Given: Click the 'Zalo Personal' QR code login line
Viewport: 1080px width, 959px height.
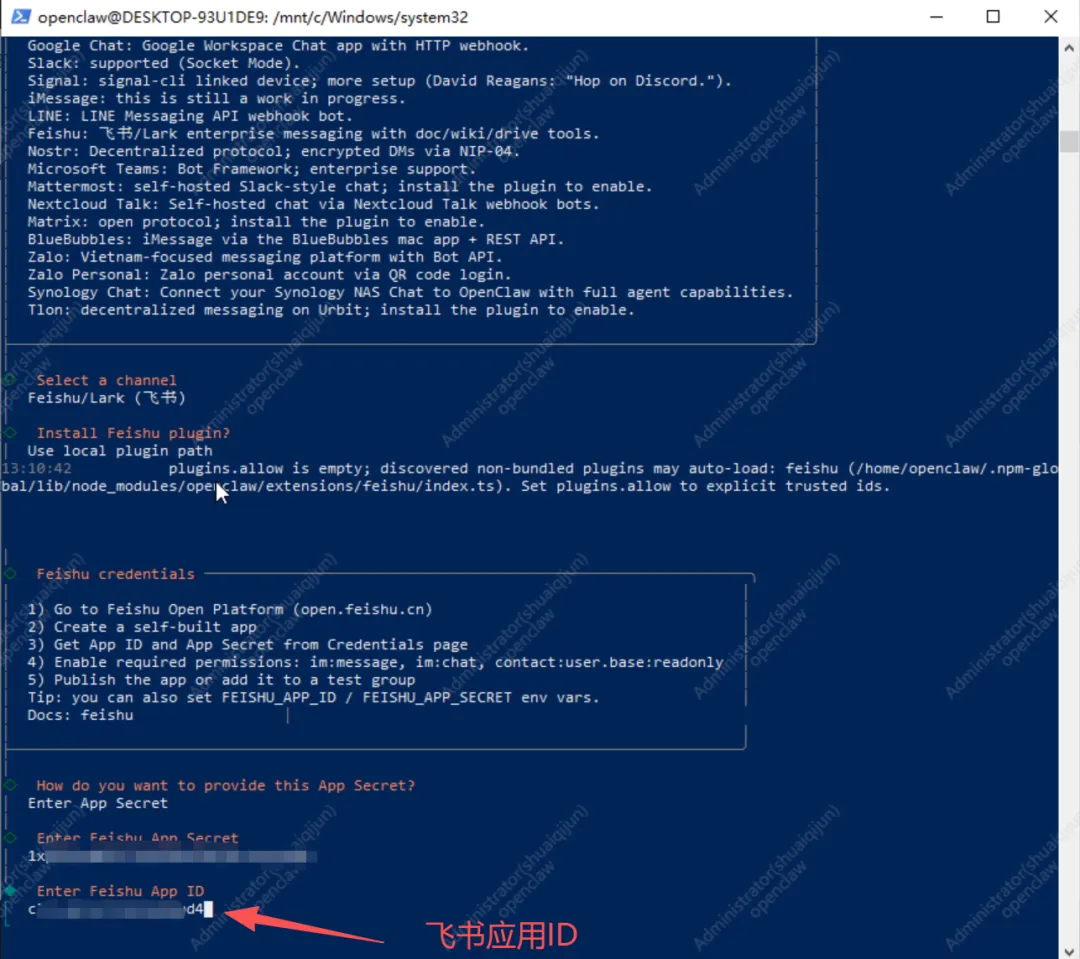Looking at the screenshot, I should click(x=269, y=275).
